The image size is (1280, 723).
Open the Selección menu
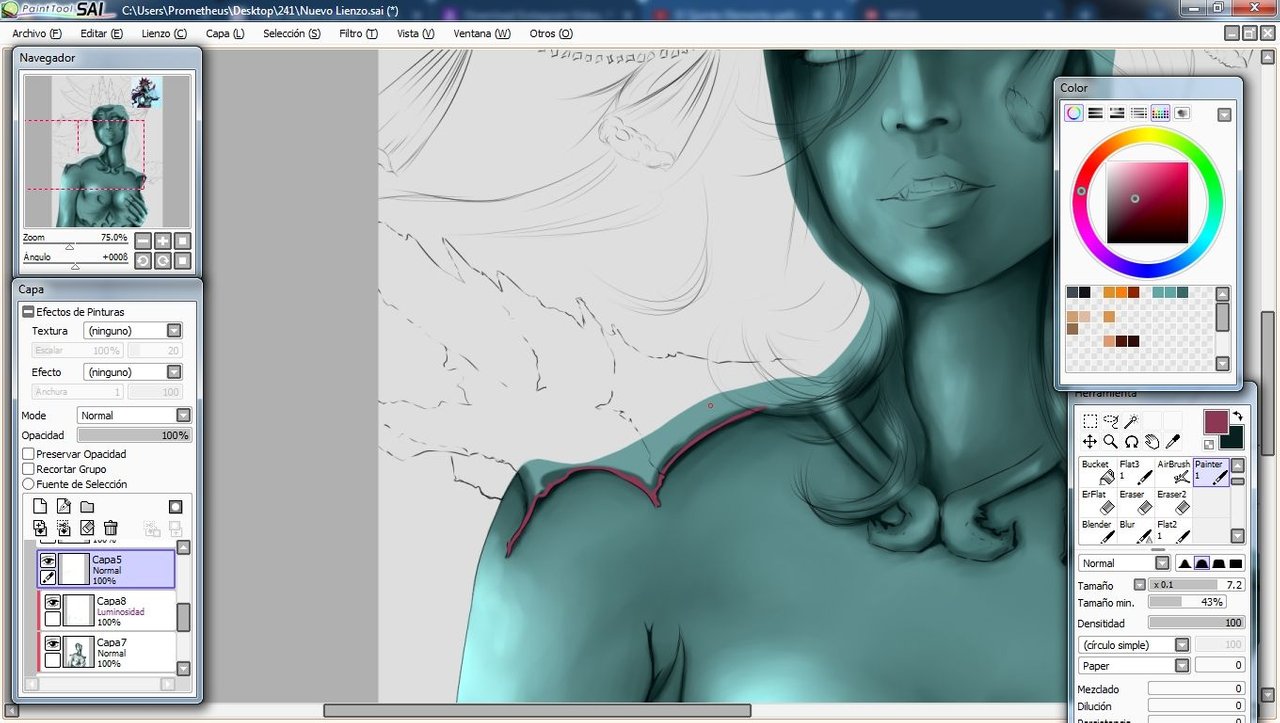[292, 33]
